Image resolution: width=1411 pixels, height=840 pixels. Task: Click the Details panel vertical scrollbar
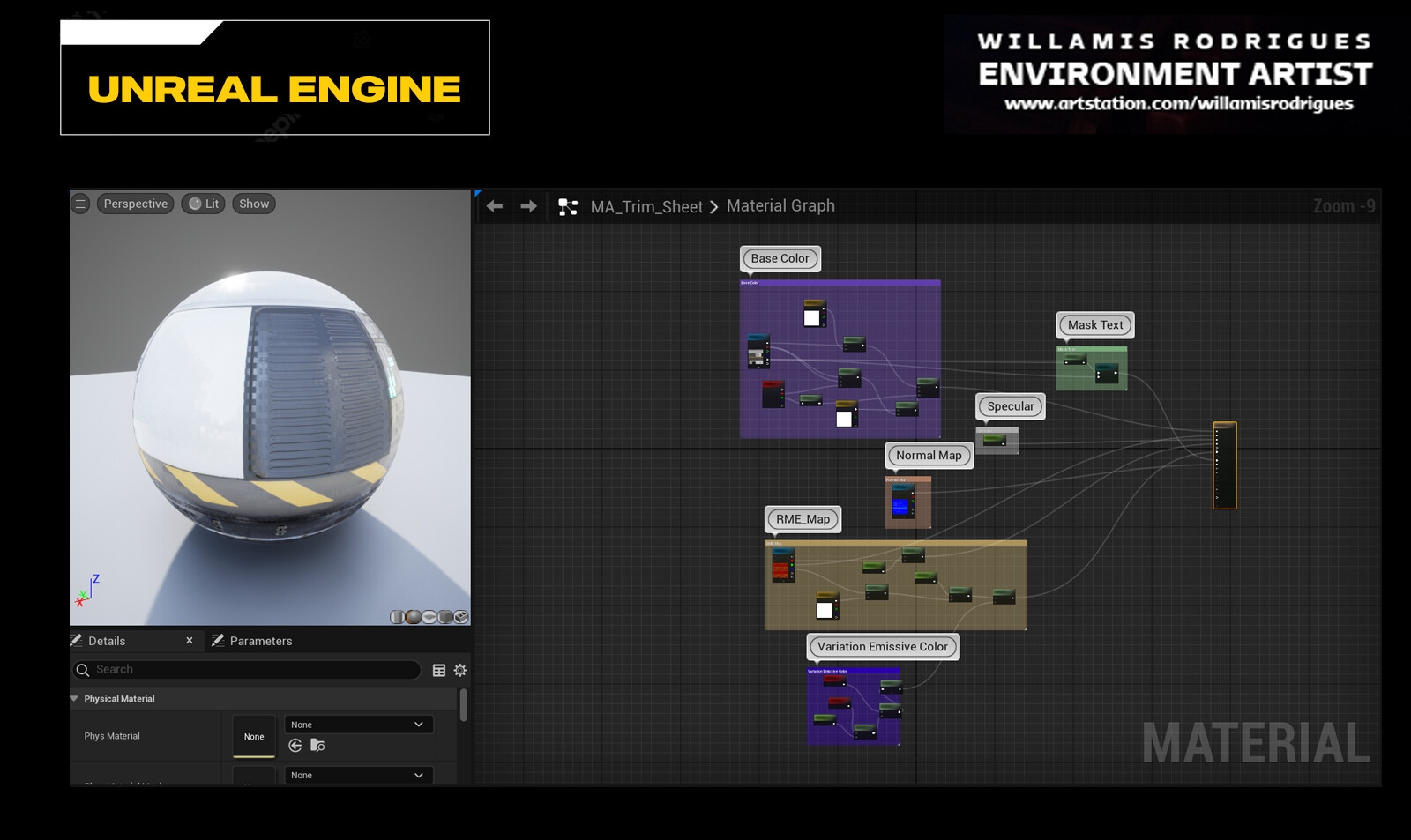pyautogui.click(x=464, y=705)
